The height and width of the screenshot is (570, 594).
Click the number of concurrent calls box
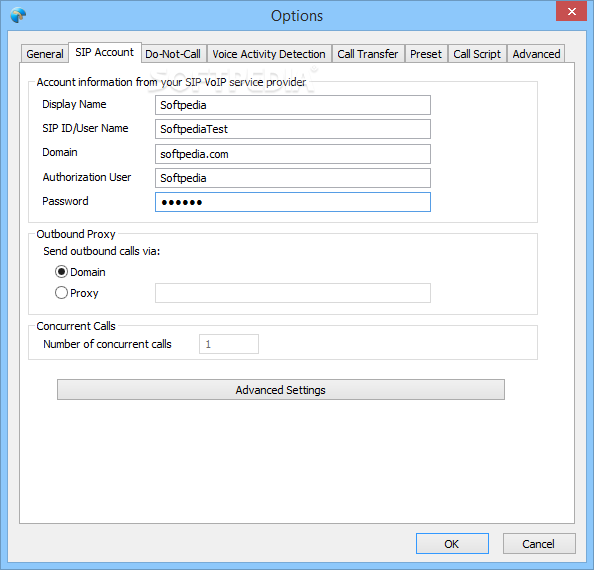(229, 344)
